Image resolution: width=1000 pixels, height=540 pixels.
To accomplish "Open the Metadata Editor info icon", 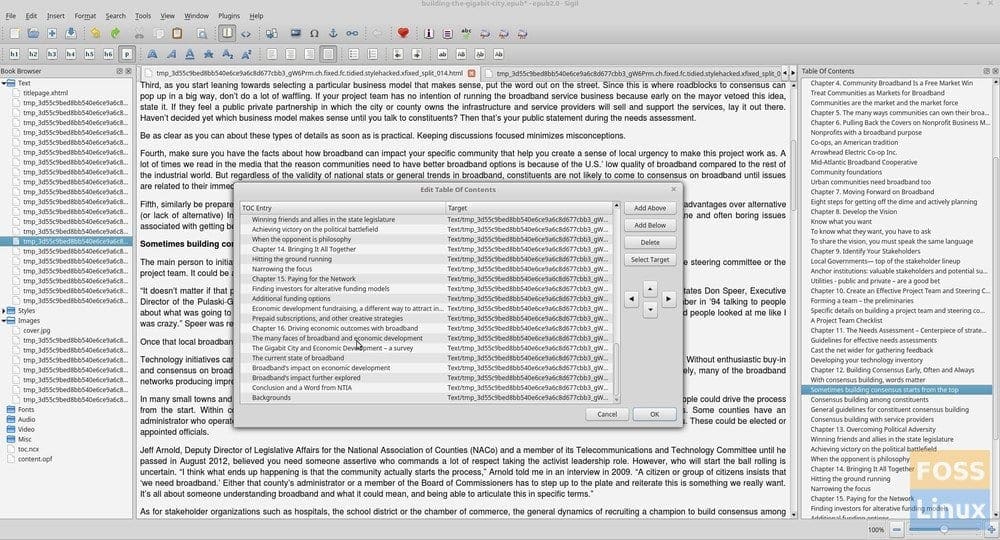I will (429, 33).
